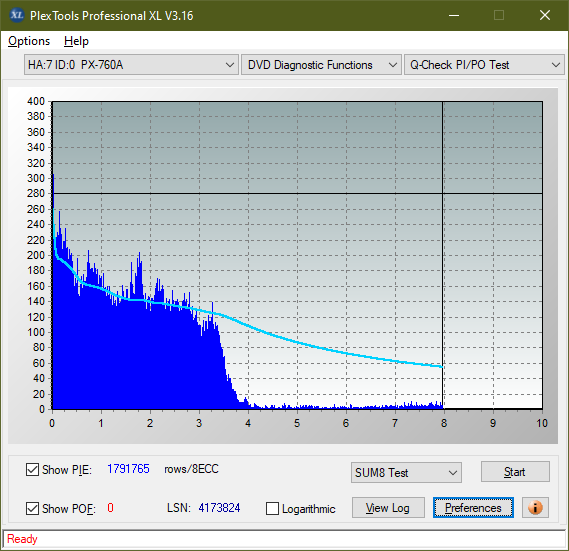
Task: Enable the Logarithmic checkbox
Action: click(272, 509)
